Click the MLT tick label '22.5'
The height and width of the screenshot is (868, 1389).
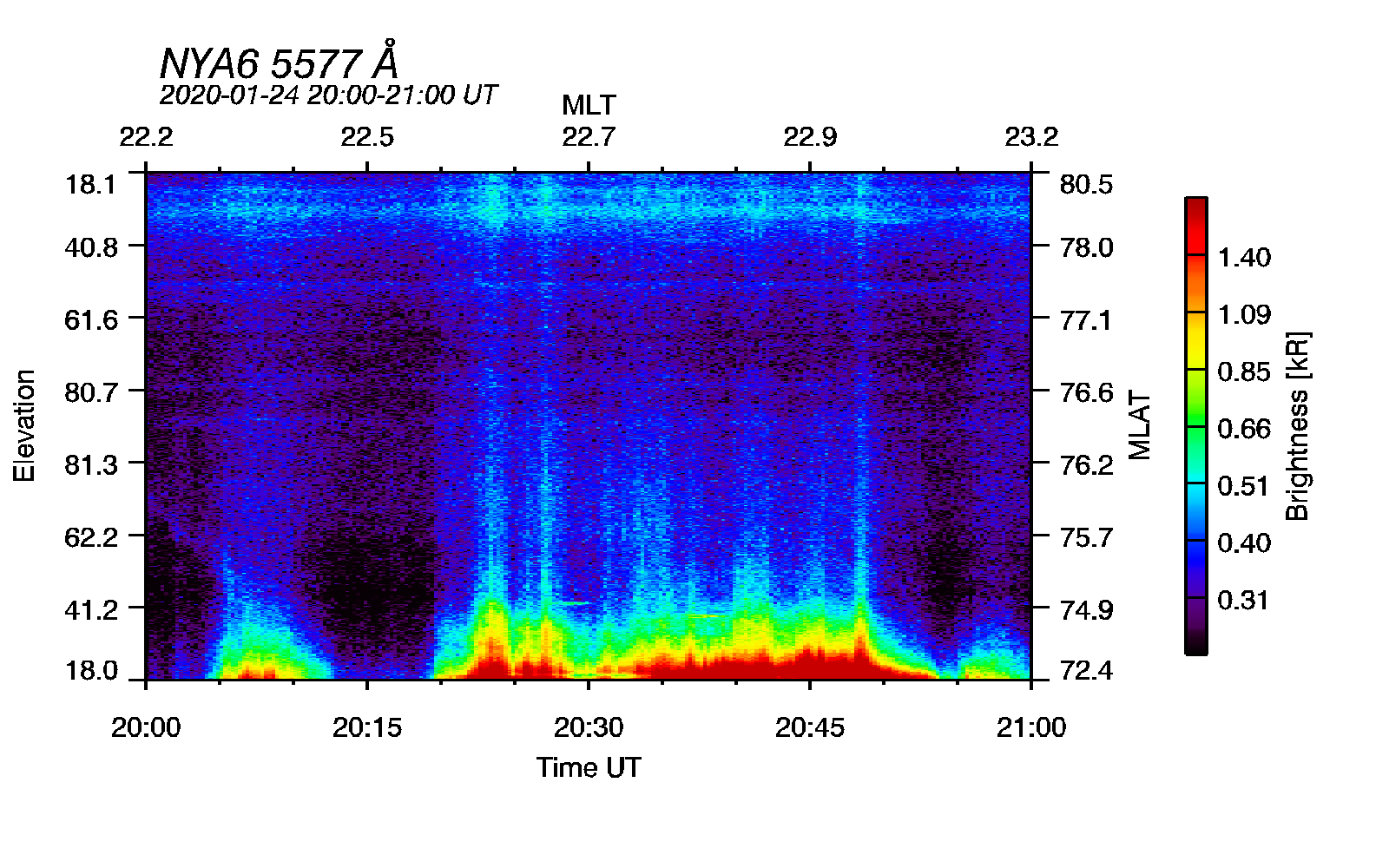pyautogui.click(x=367, y=137)
